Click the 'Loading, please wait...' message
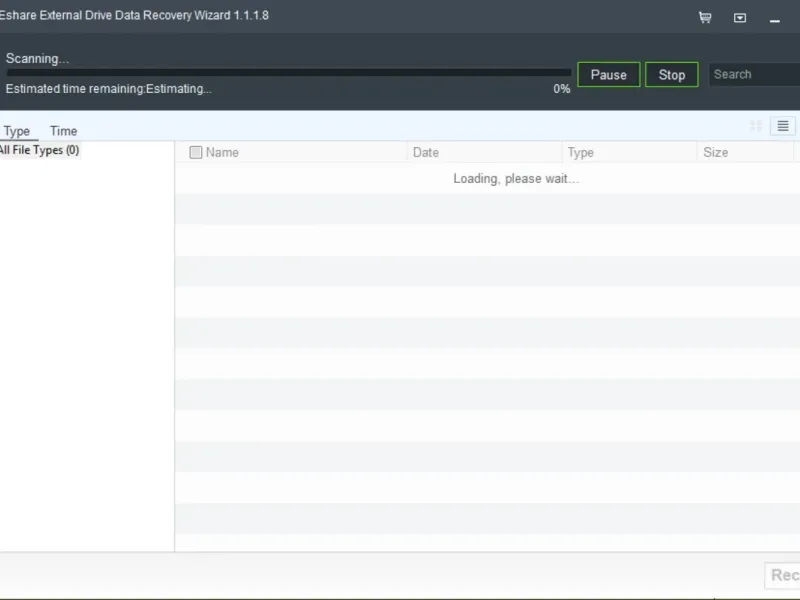Image resolution: width=800 pixels, height=600 pixels. (516, 179)
